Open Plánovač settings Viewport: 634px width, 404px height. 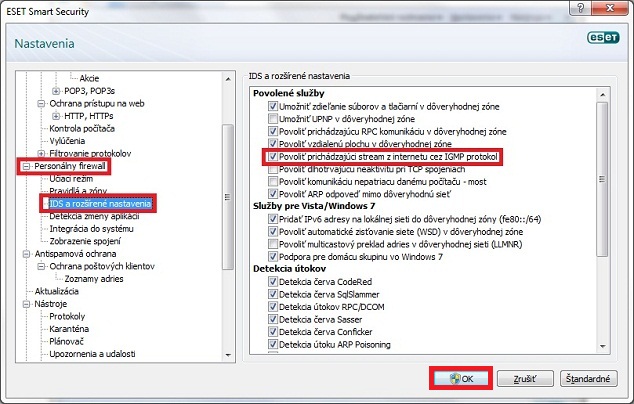(66, 342)
